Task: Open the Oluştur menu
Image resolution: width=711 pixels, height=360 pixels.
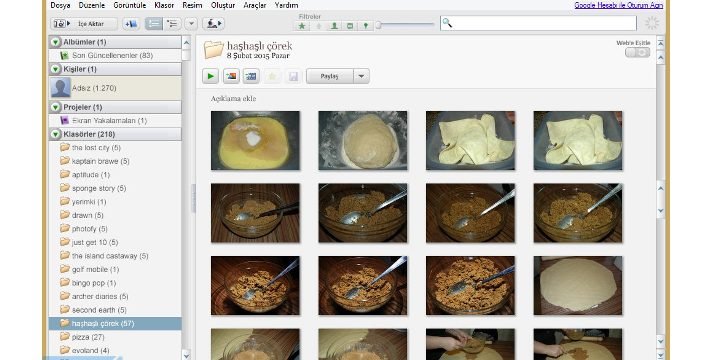Action: point(223,5)
